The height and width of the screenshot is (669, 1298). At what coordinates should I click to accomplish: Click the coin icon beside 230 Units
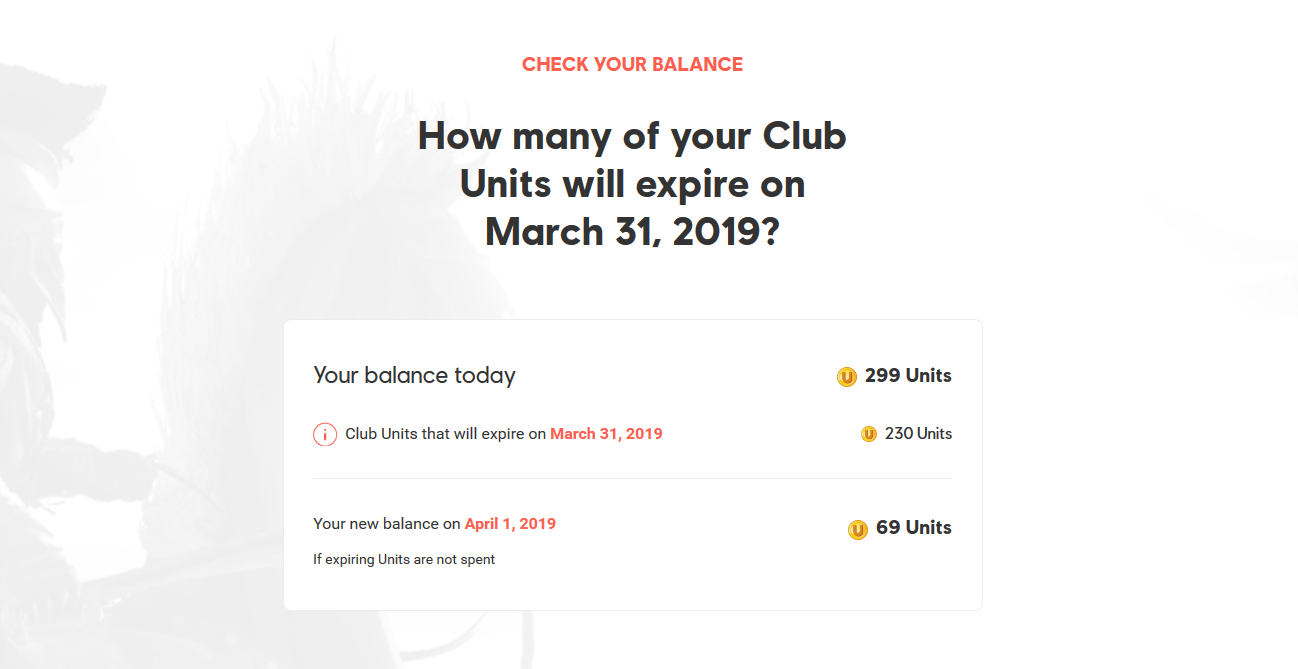[869, 434]
